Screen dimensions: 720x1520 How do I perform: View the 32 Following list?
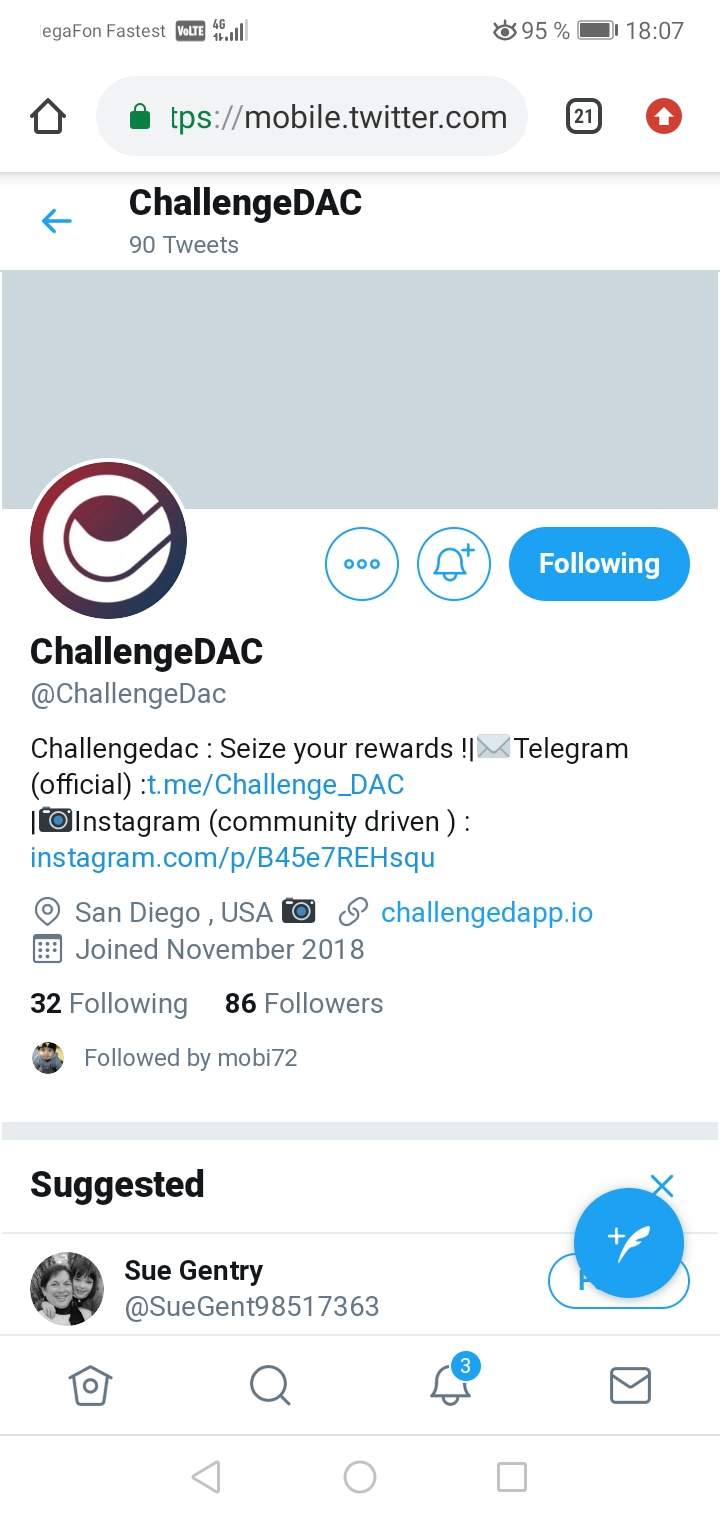[109, 1003]
